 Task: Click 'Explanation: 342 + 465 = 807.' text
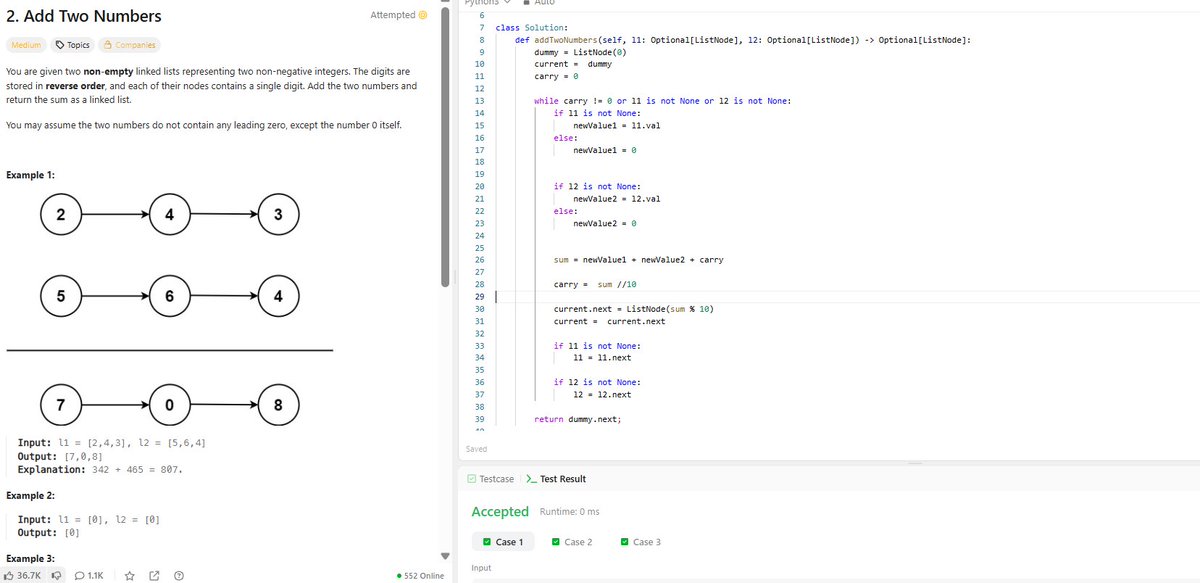click(x=100, y=469)
